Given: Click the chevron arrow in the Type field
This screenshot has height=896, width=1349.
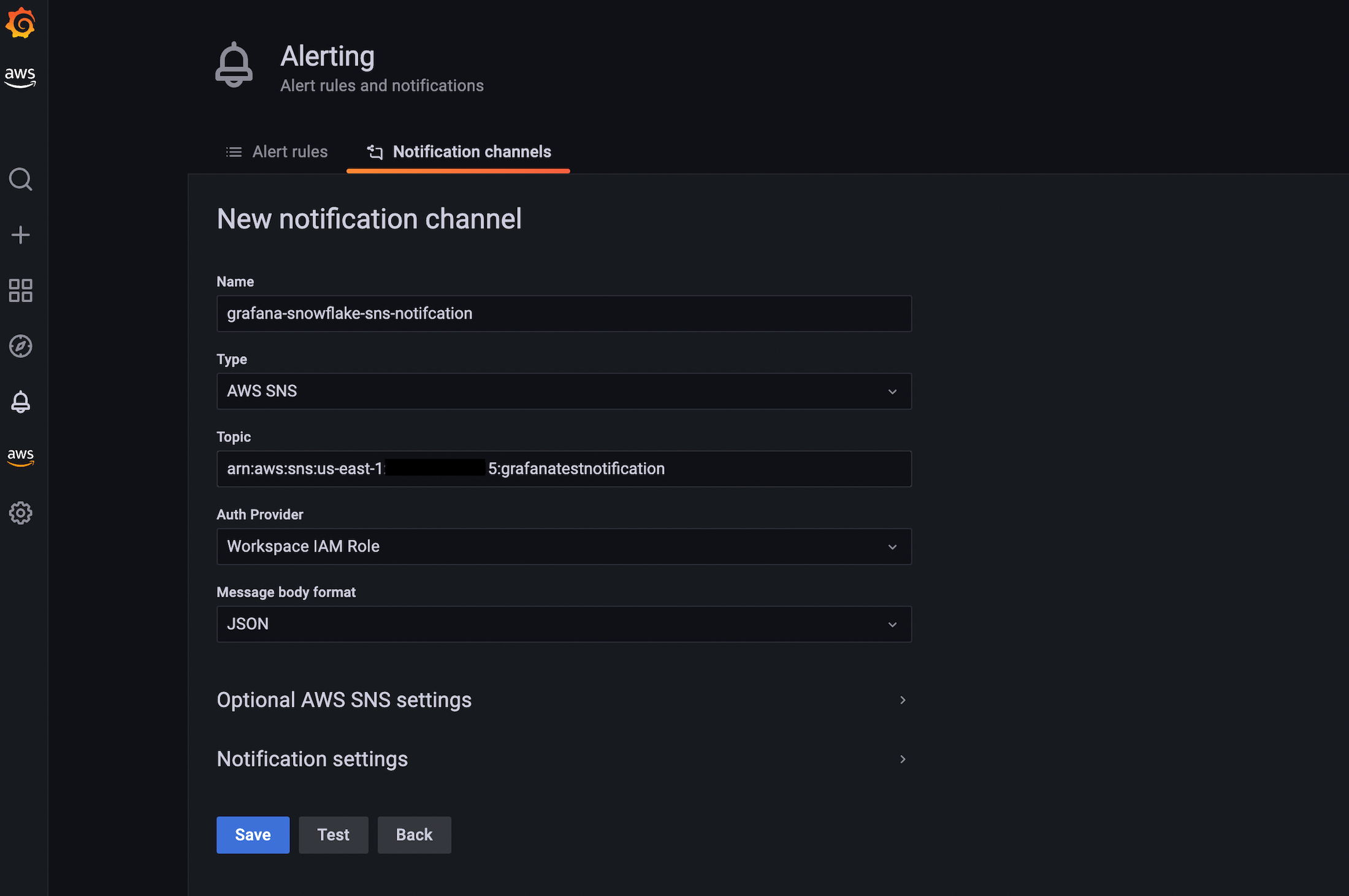Looking at the screenshot, I should pyautogui.click(x=892, y=392).
